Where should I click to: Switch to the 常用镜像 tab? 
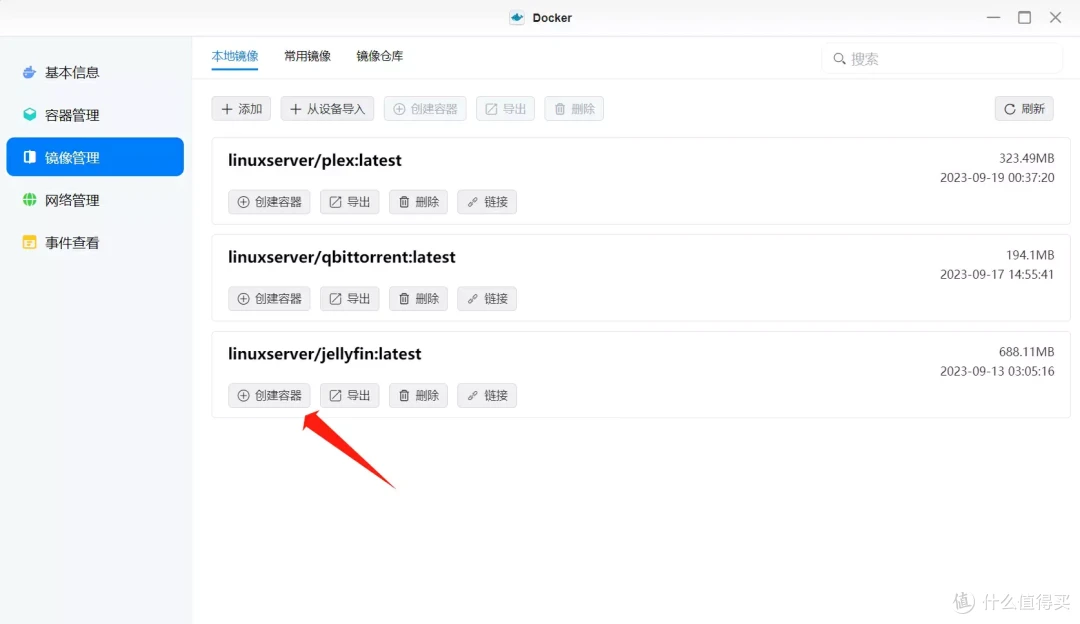(307, 56)
